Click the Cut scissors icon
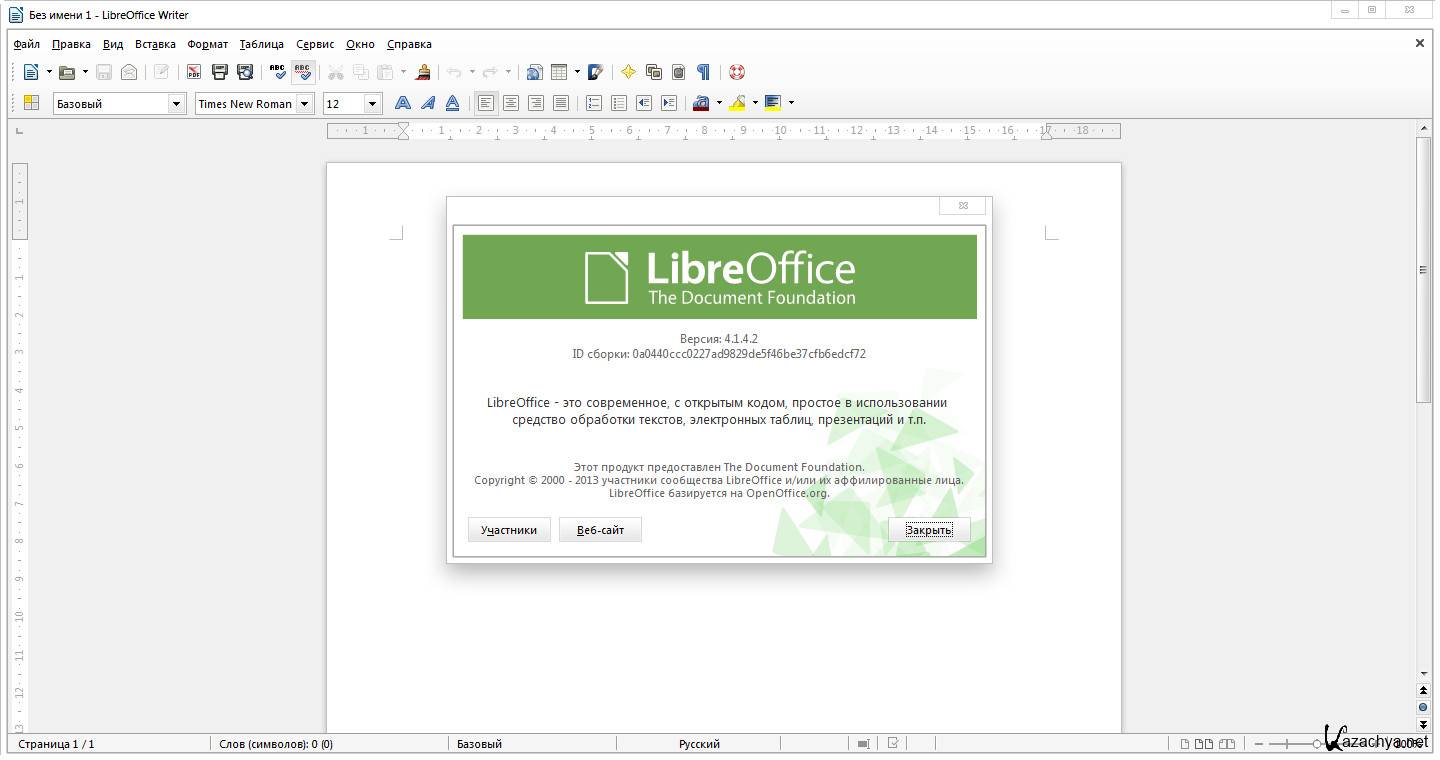The height and width of the screenshot is (760, 1440). [x=336, y=72]
